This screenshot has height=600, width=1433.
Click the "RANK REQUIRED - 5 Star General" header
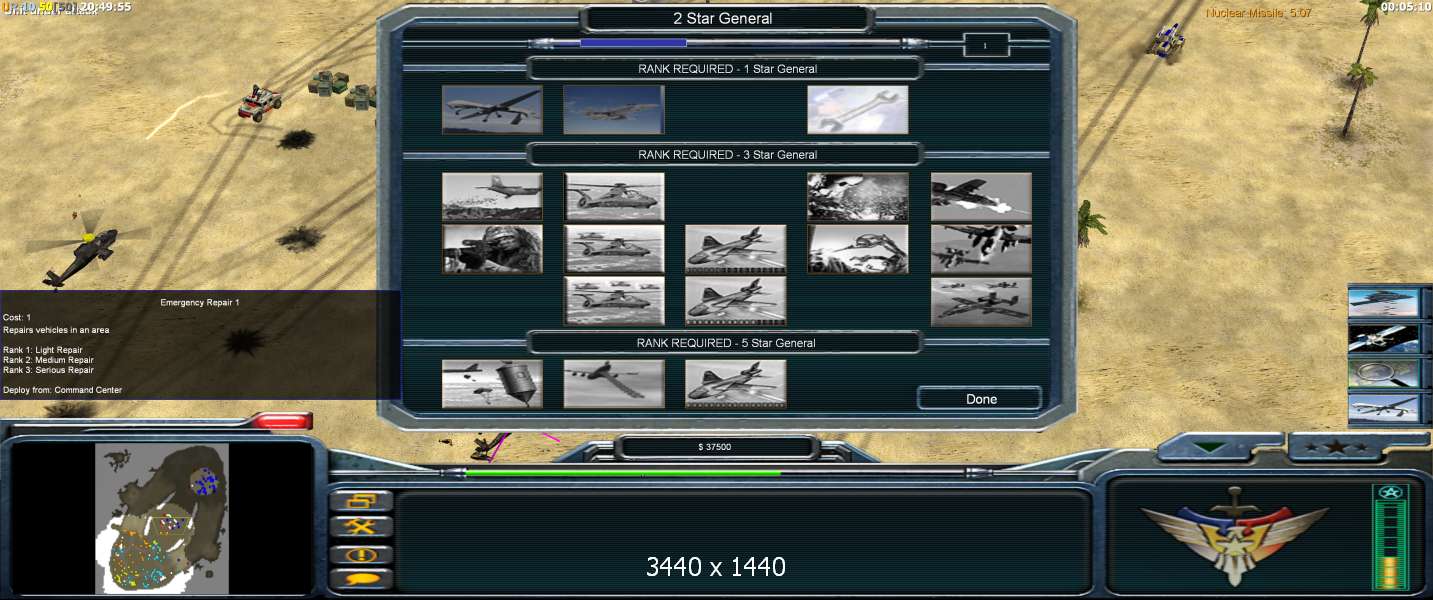pos(727,343)
